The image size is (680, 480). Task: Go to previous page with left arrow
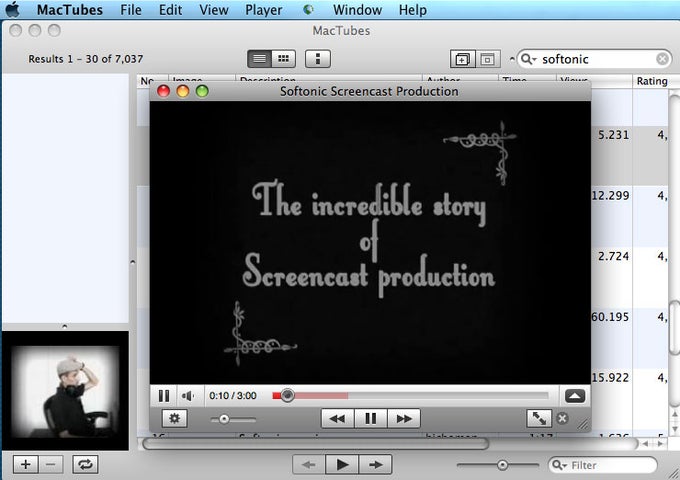coord(309,465)
